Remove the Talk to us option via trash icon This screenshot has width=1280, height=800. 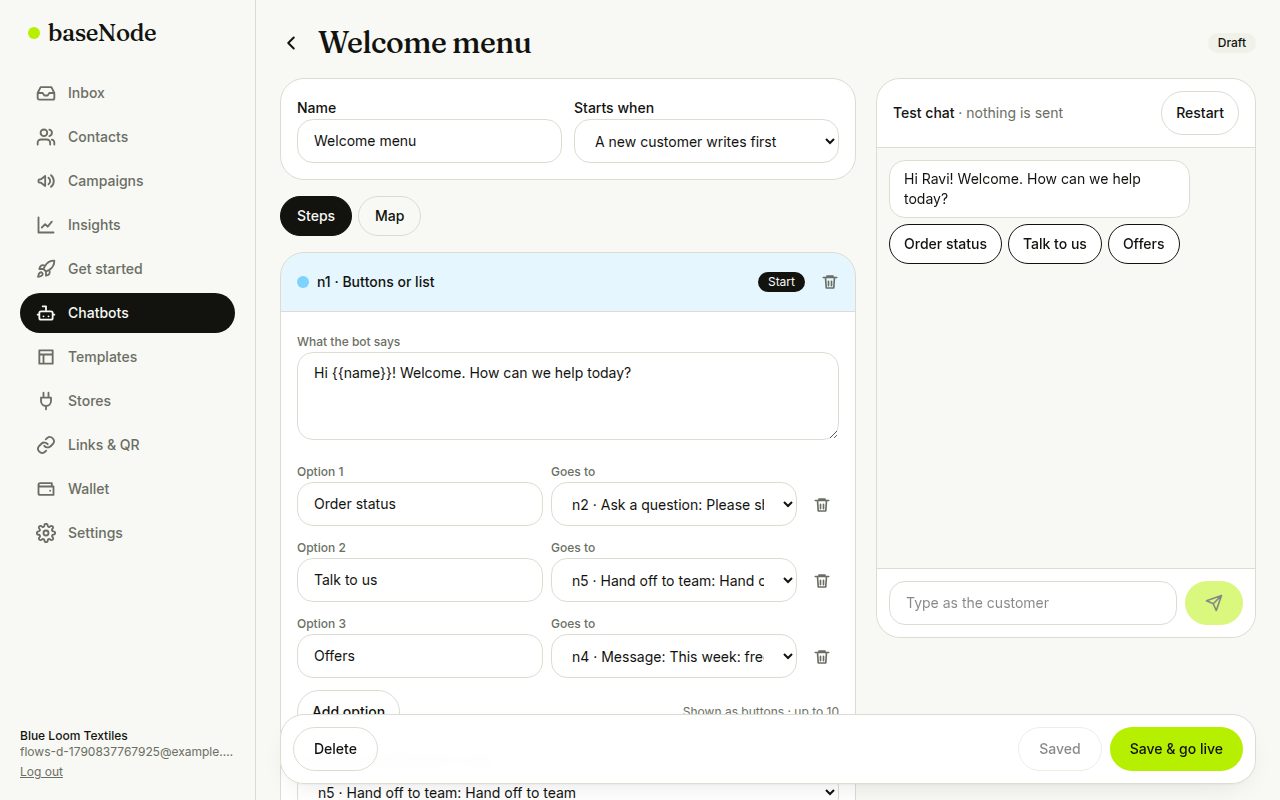click(822, 581)
